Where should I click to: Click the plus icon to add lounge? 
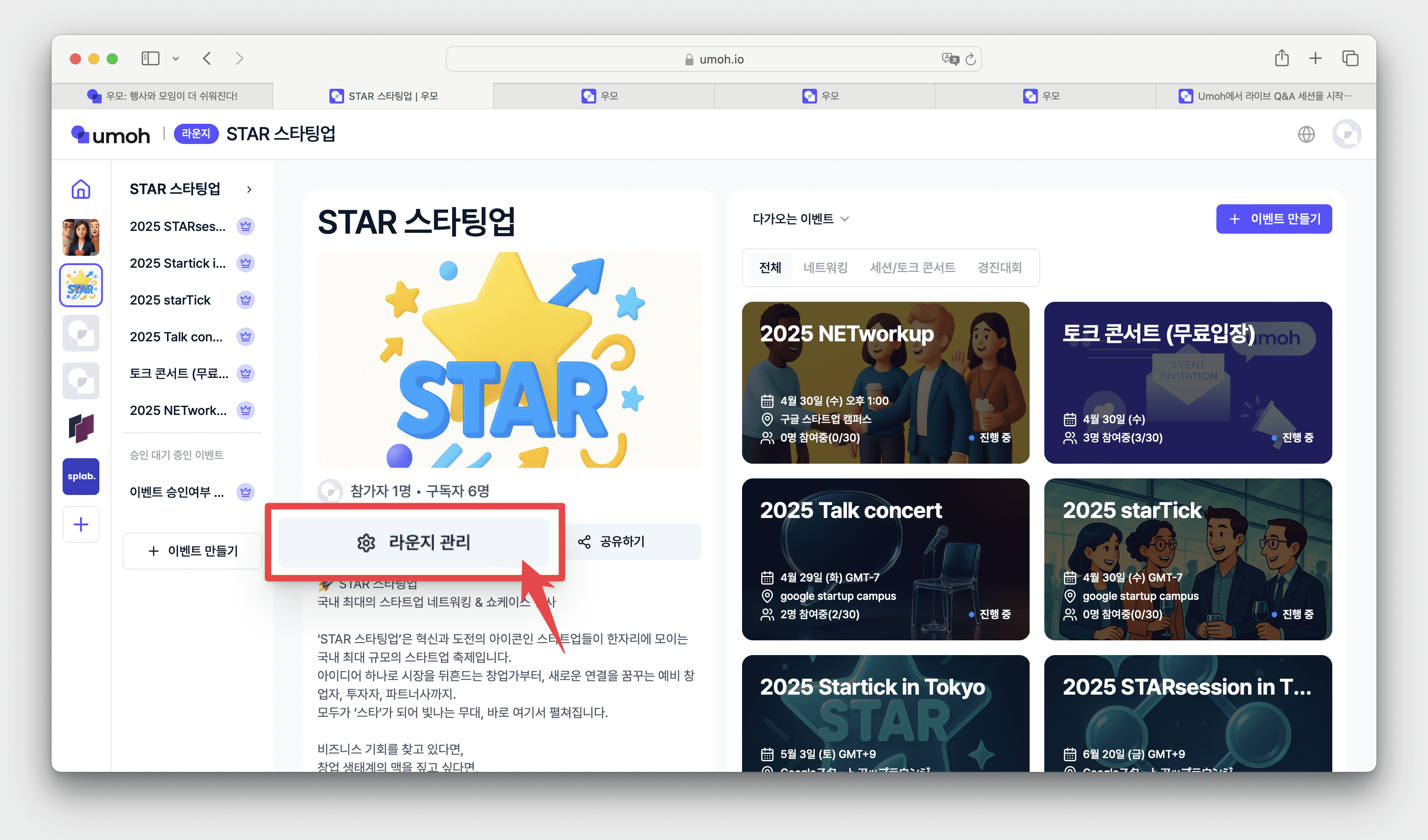(x=81, y=524)
